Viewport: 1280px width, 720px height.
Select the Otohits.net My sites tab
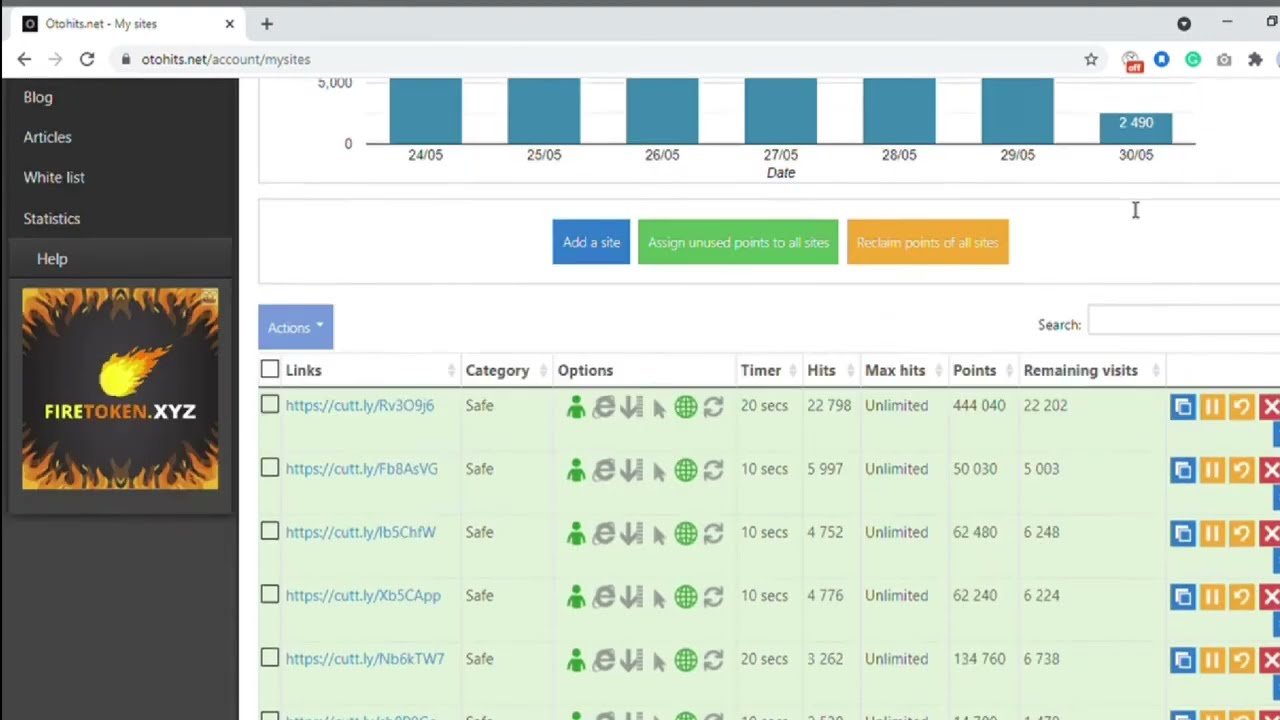click(125, 23)
